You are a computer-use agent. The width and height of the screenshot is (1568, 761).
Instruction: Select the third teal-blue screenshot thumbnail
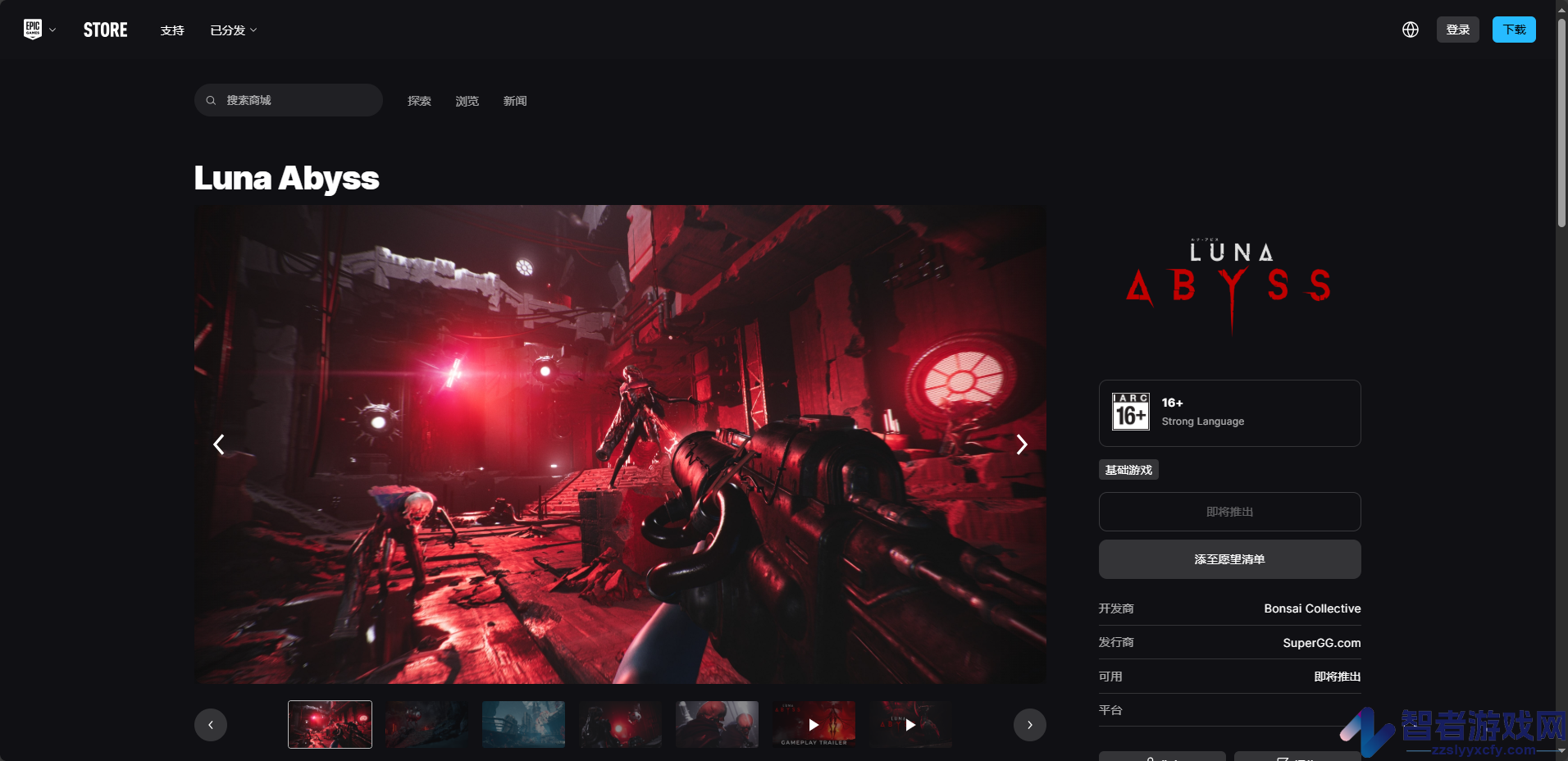(x=523, y=724)
